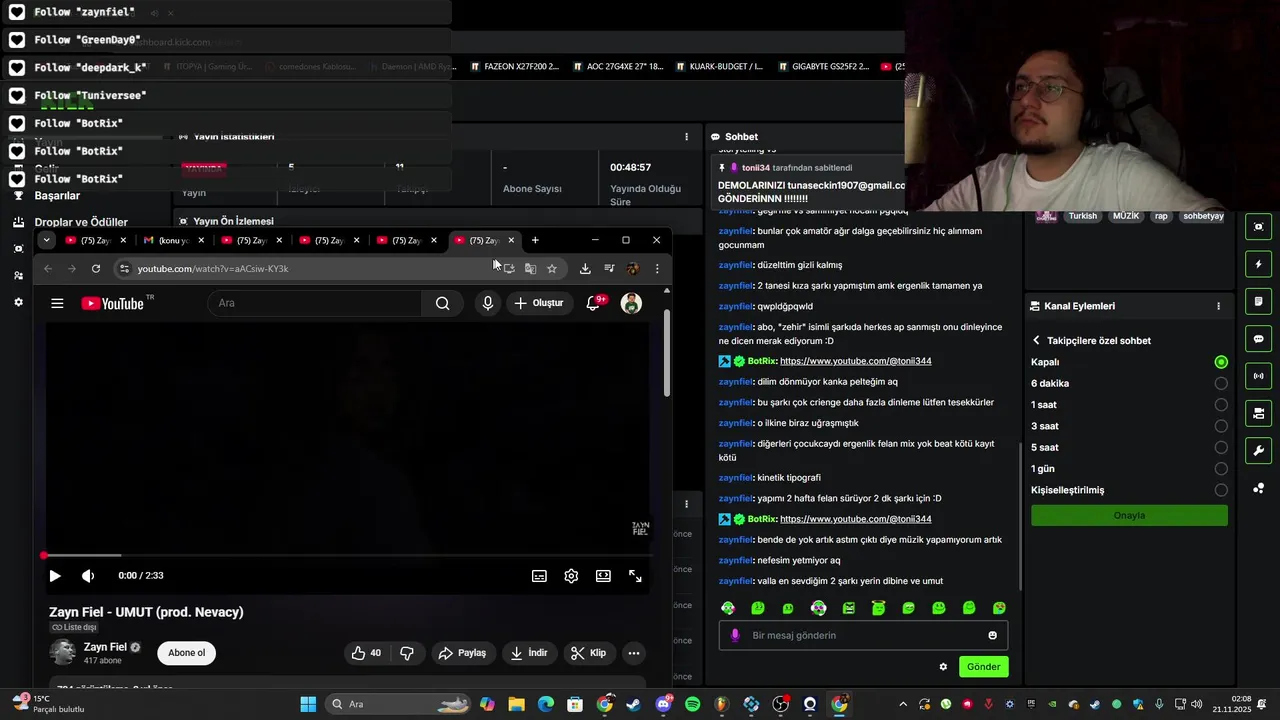1280x720 pixels.
Task: Open YouTube player settings gear
Action: coord(571,576)
